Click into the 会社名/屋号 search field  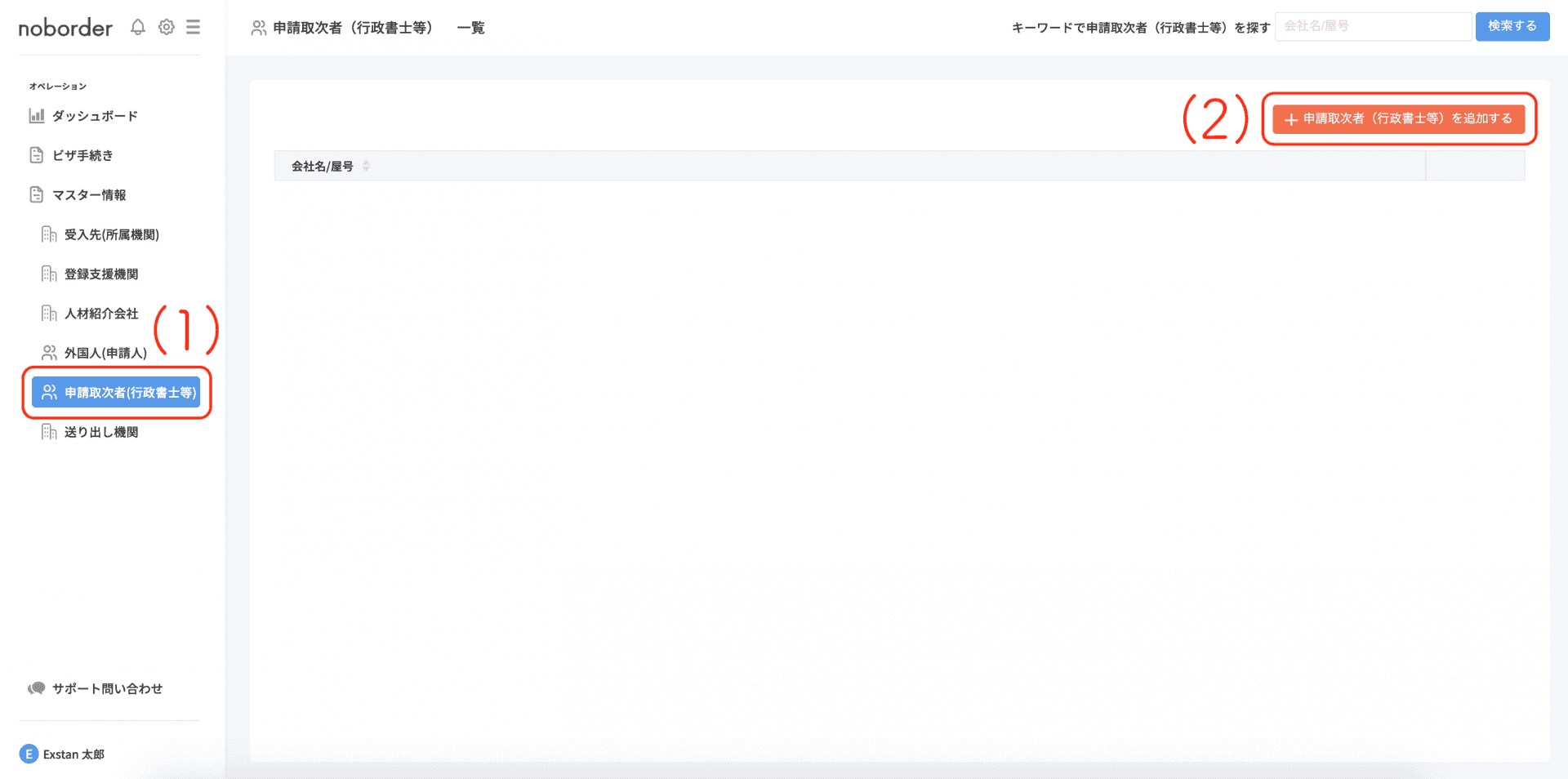pyautogui.click(x=1373, y=26)
